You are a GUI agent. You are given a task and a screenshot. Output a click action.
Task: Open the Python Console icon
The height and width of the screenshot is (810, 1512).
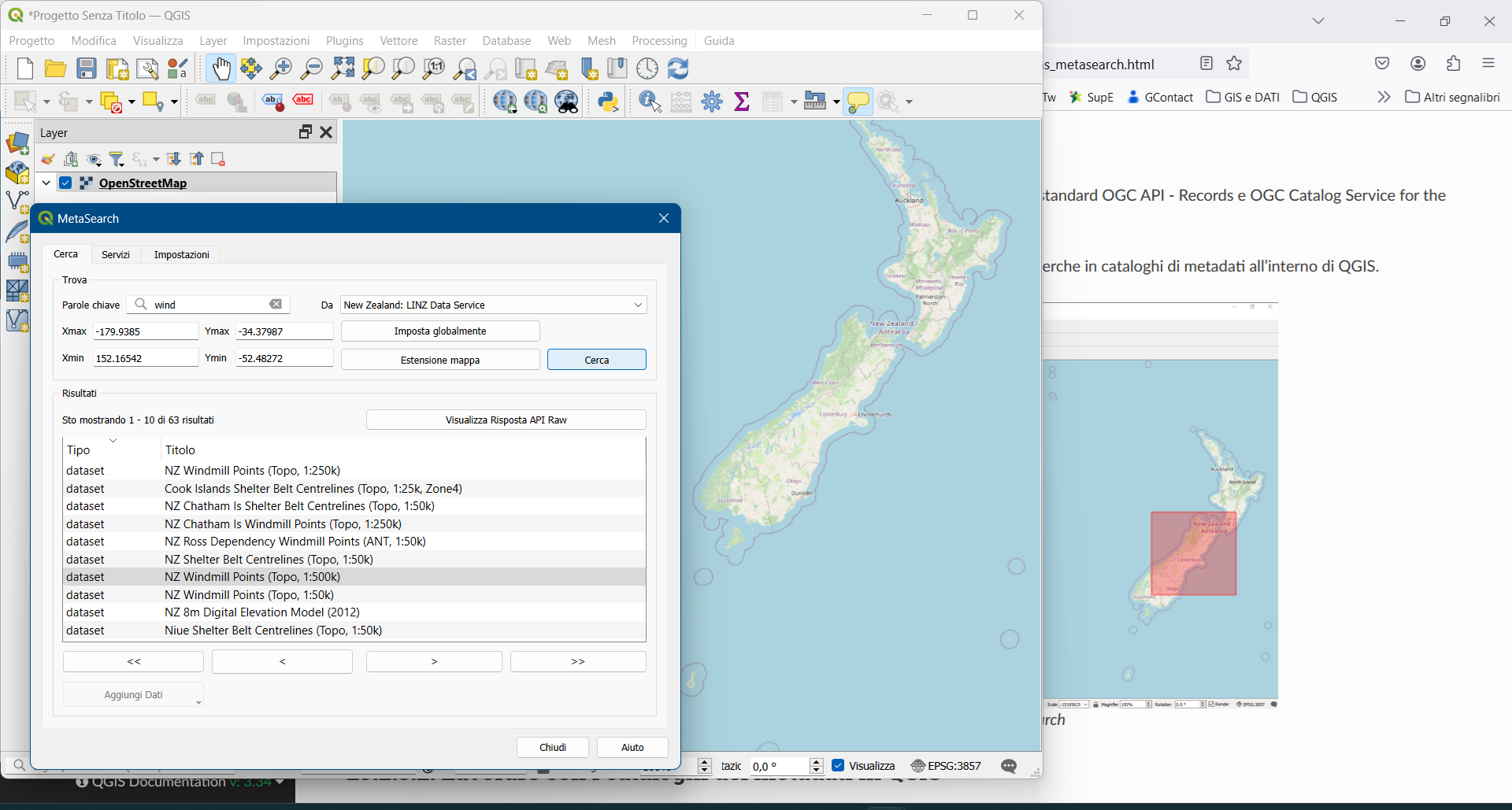[608, 102]
